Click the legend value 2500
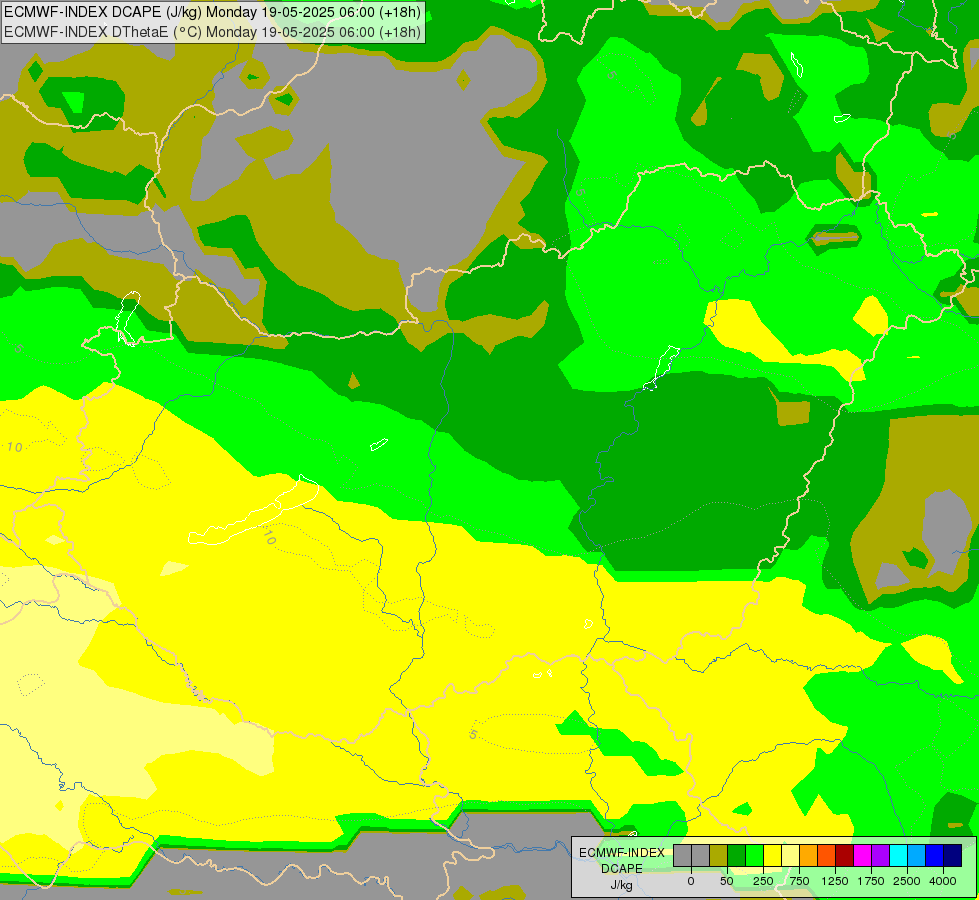This screenshot has height=900, width=979. (x=907, y=881)
